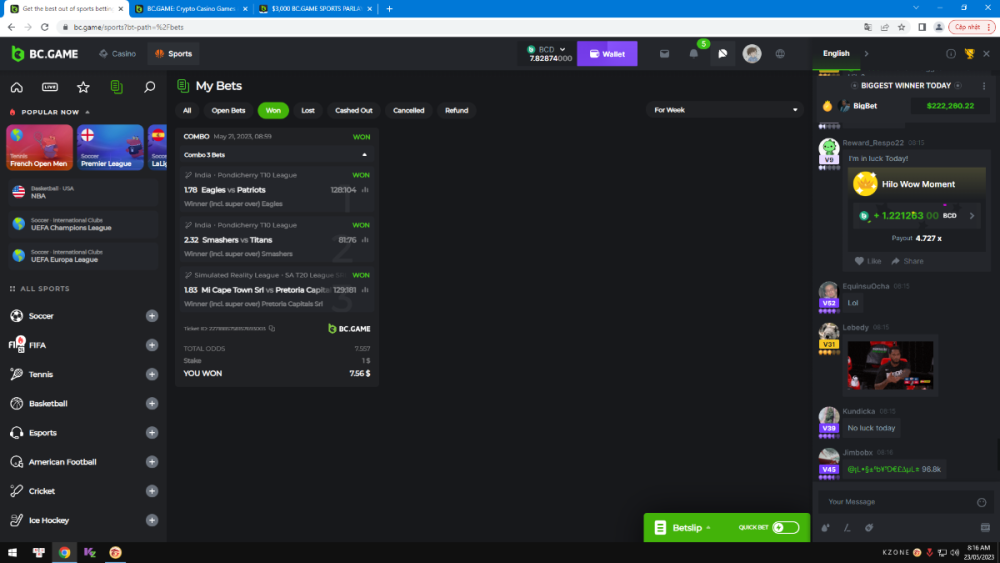Screen dimensions: 1000x563
Task: Open Favorites star icon
Action: click(83, 87)
